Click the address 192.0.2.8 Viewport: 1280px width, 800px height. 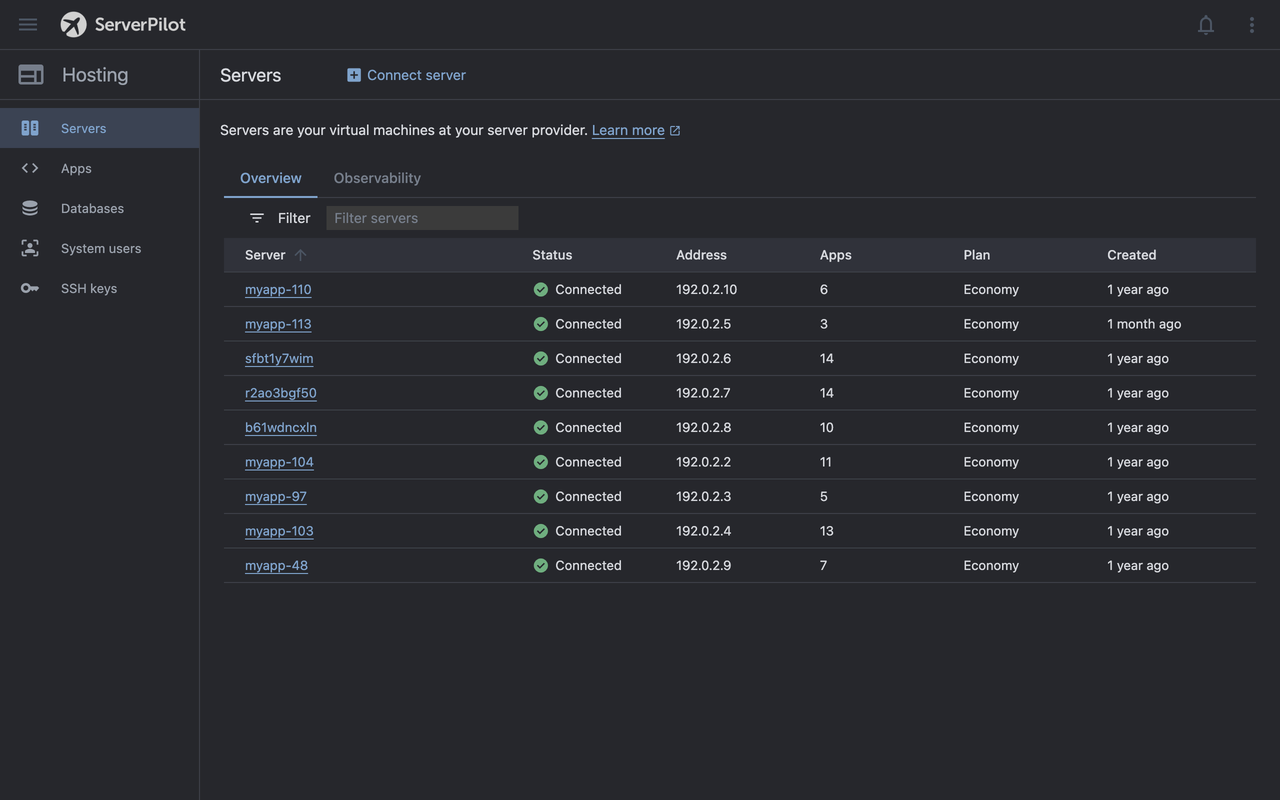click(x=703, y=427)
